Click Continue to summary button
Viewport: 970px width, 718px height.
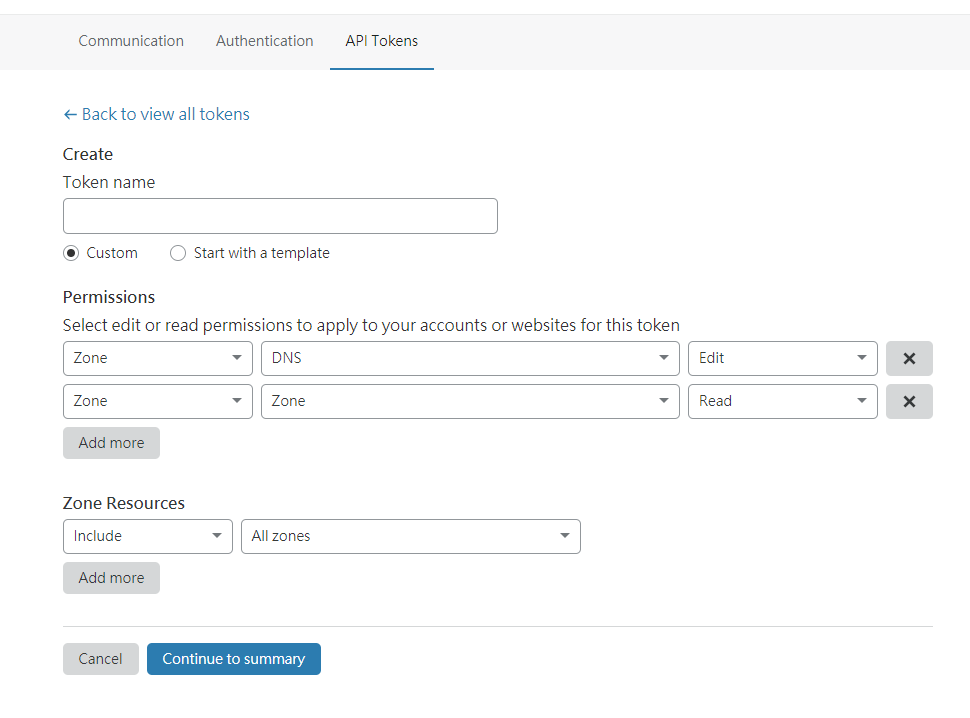(x=234, y=659)
